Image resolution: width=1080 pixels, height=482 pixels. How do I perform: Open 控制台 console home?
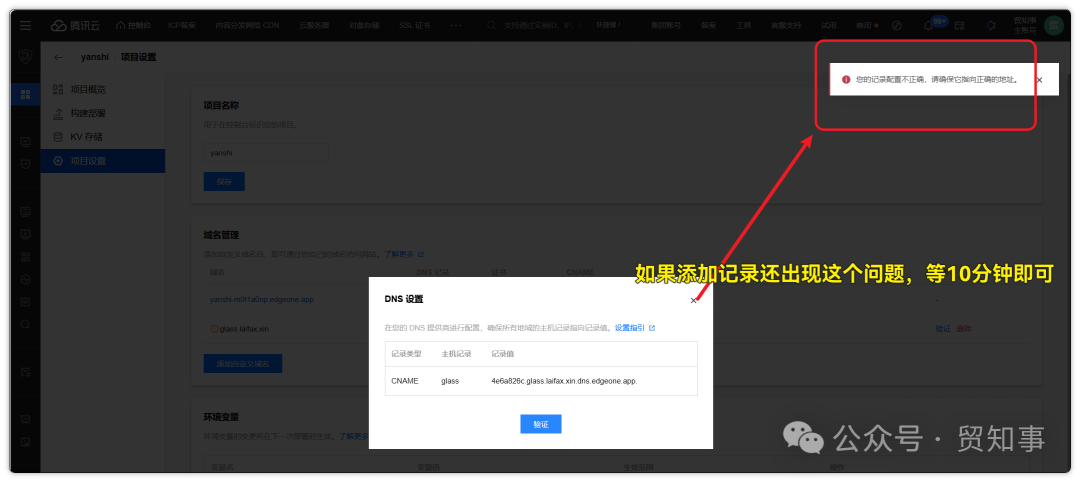(x=134, y=25)
